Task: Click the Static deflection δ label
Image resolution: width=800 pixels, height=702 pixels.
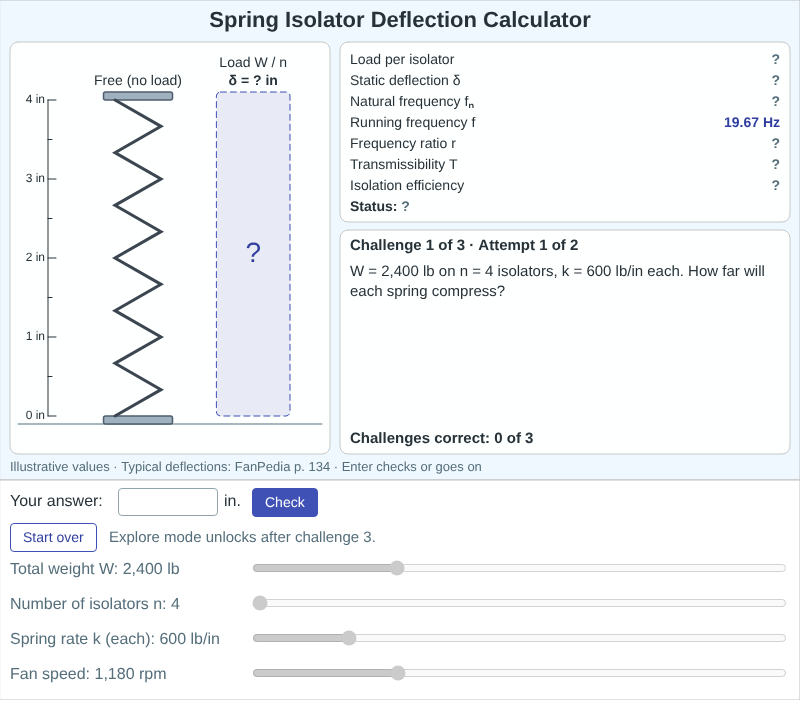Action: coord(405,81)
